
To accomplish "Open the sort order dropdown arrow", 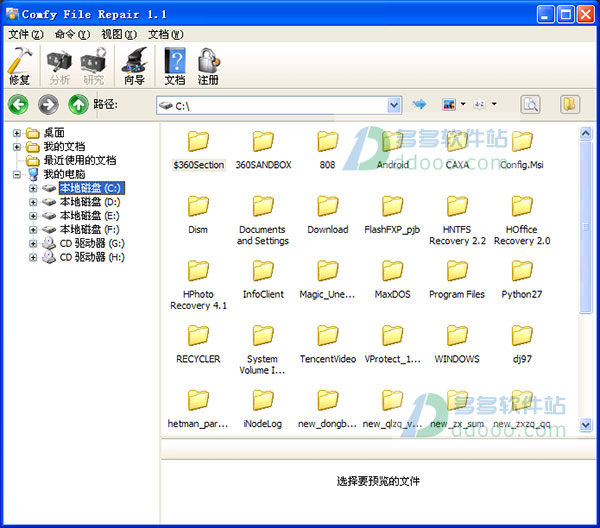I will (494, 104).
